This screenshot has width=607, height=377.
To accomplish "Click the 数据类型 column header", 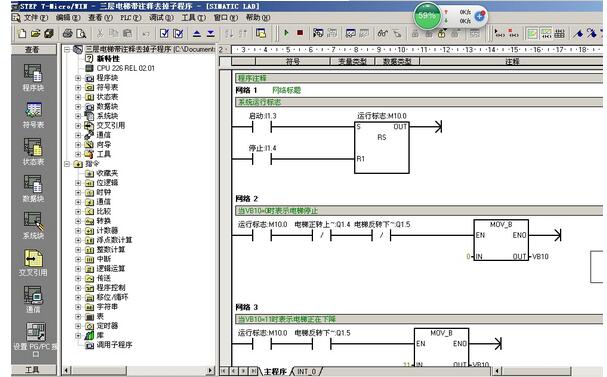I will 397,61.
